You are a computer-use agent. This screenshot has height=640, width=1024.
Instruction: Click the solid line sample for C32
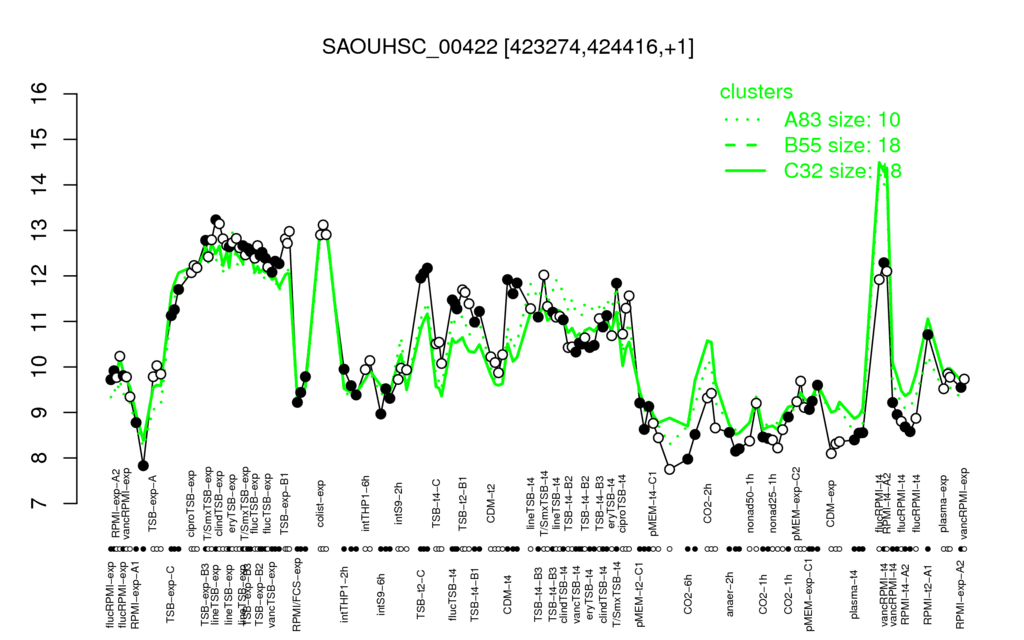pos(745,170)
